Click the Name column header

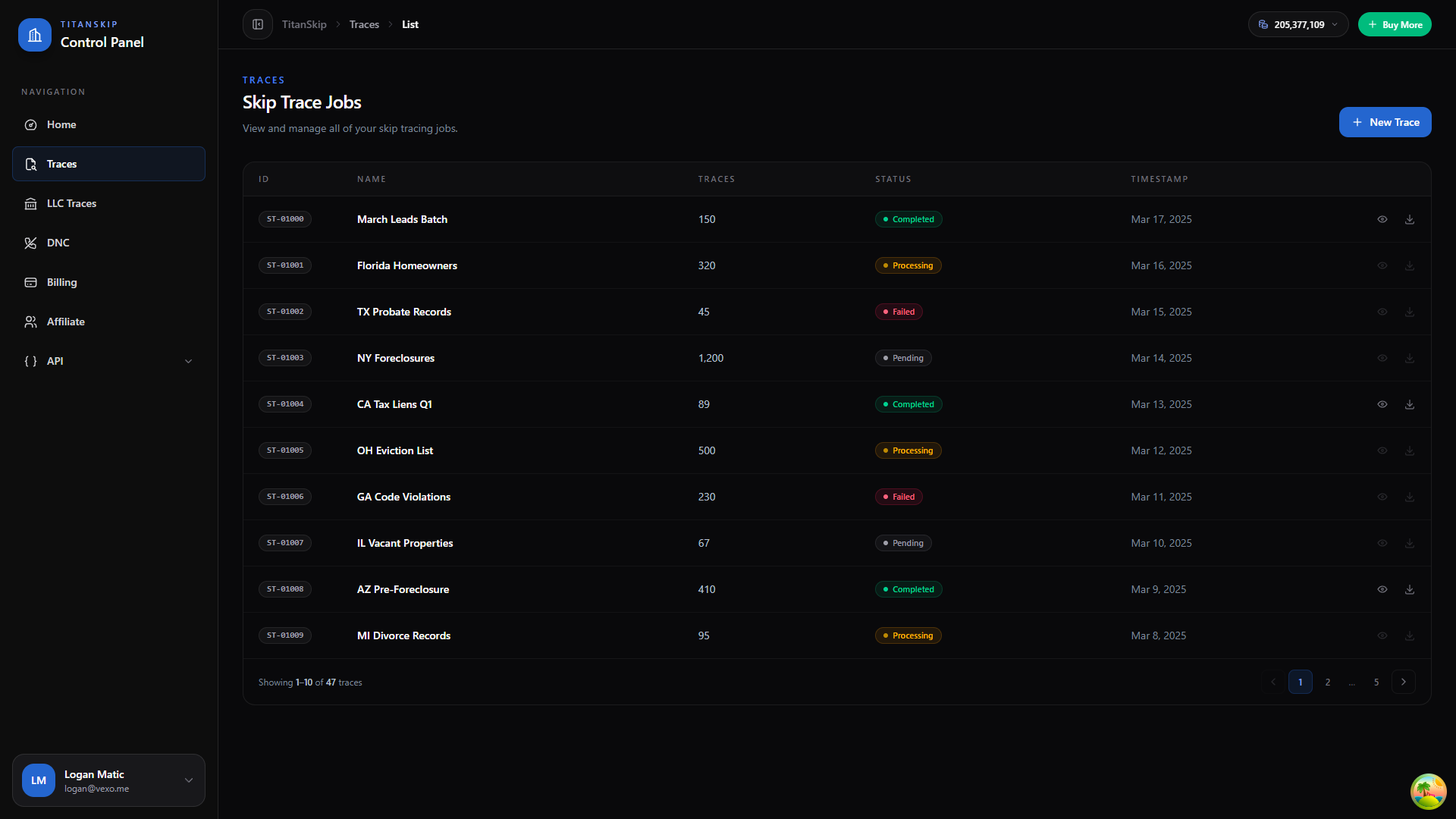(372, 179)
